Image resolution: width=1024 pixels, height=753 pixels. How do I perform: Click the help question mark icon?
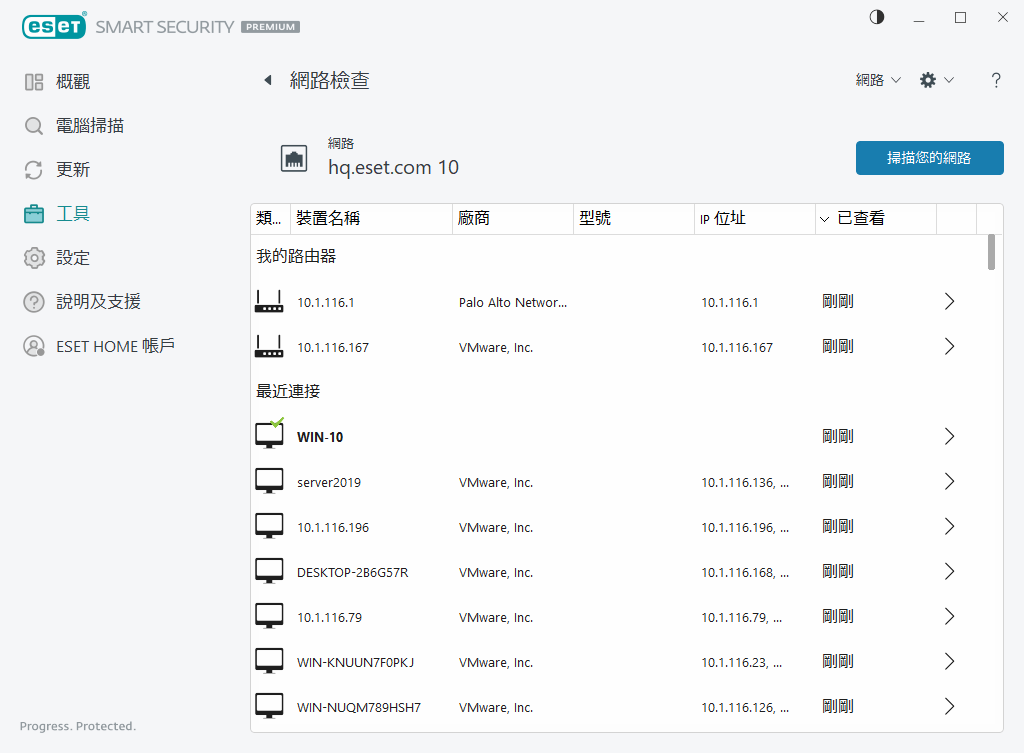click(996, 80)
